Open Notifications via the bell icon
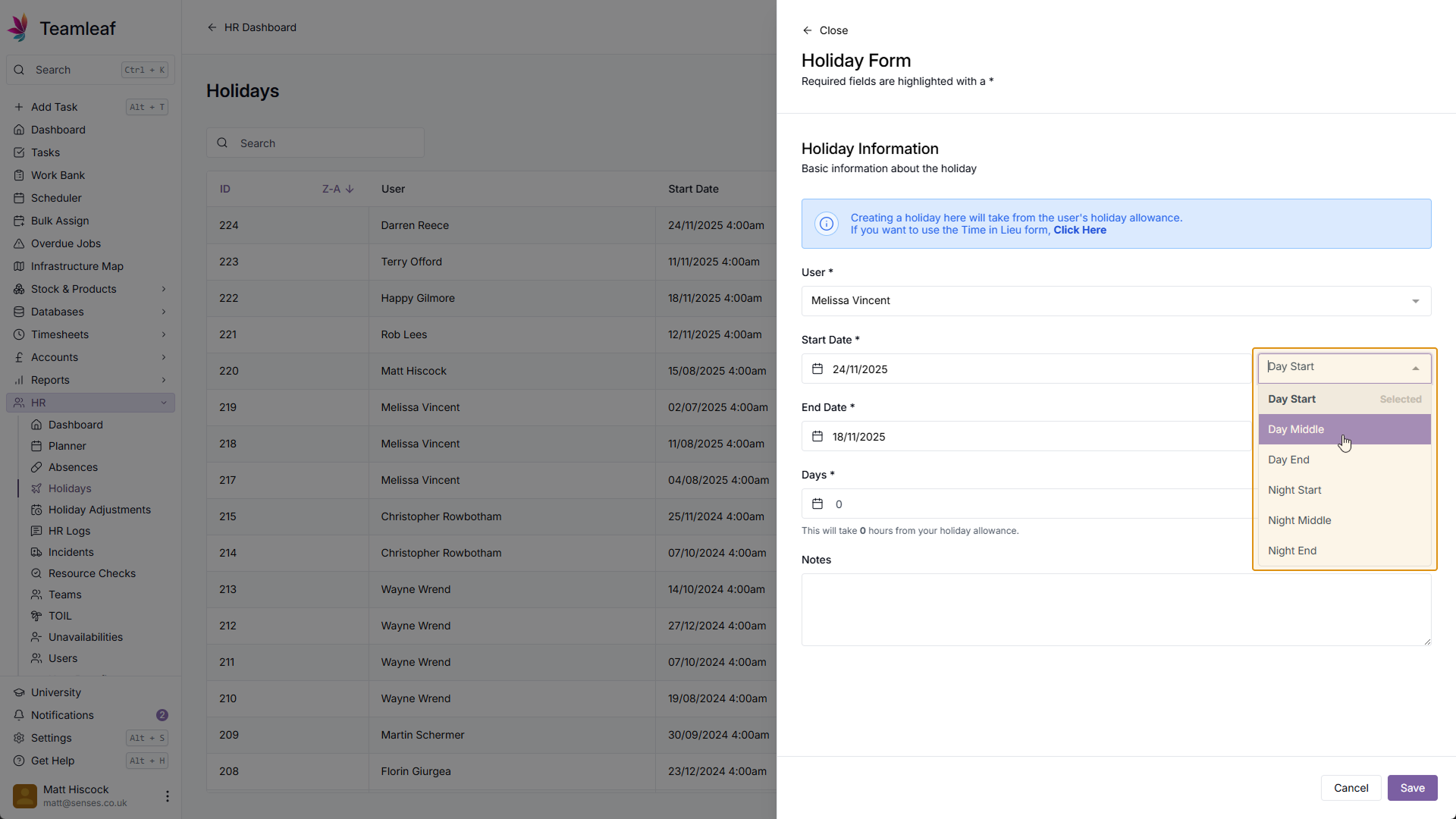The height and width of the screenshot is (819, 1456). pos(19,715)
